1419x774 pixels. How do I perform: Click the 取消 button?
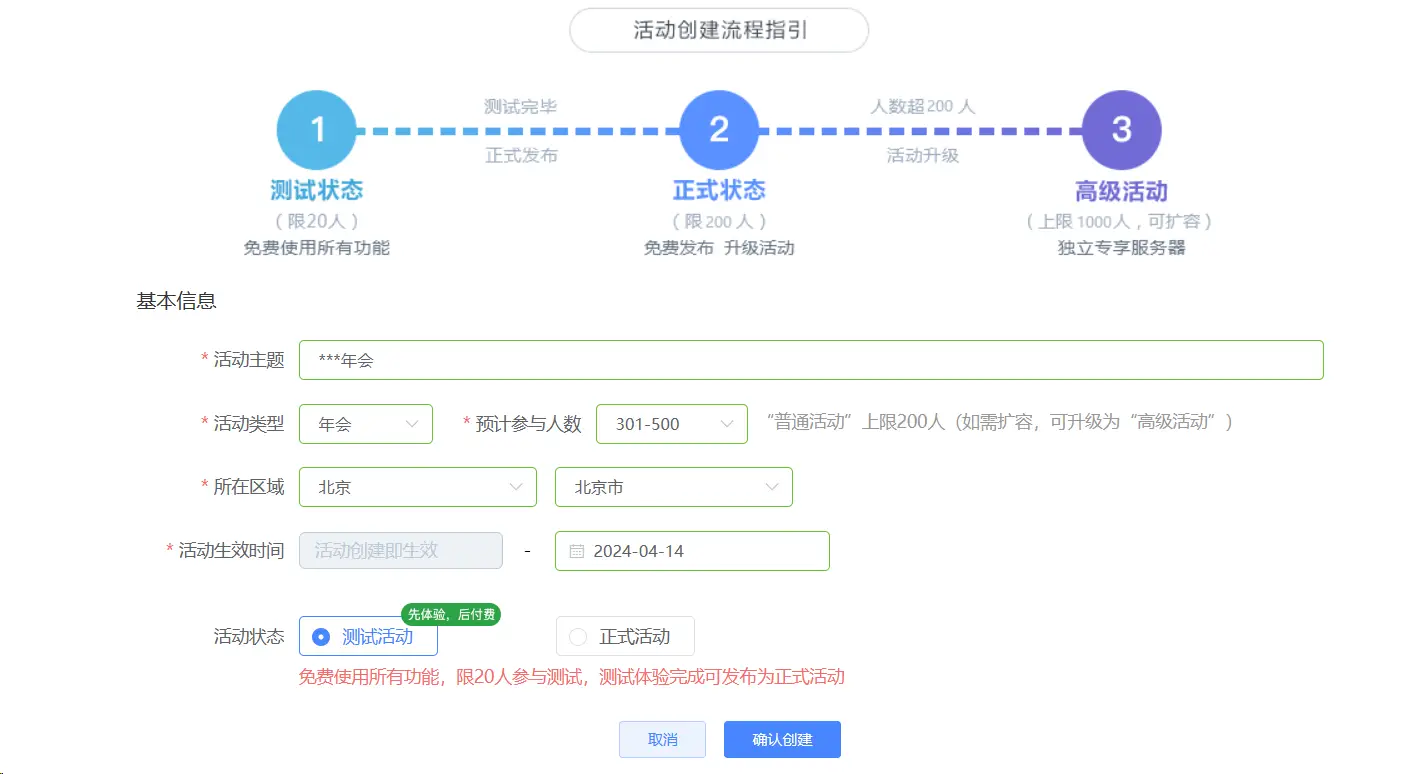pyautogui.click(x=662, y=739)
